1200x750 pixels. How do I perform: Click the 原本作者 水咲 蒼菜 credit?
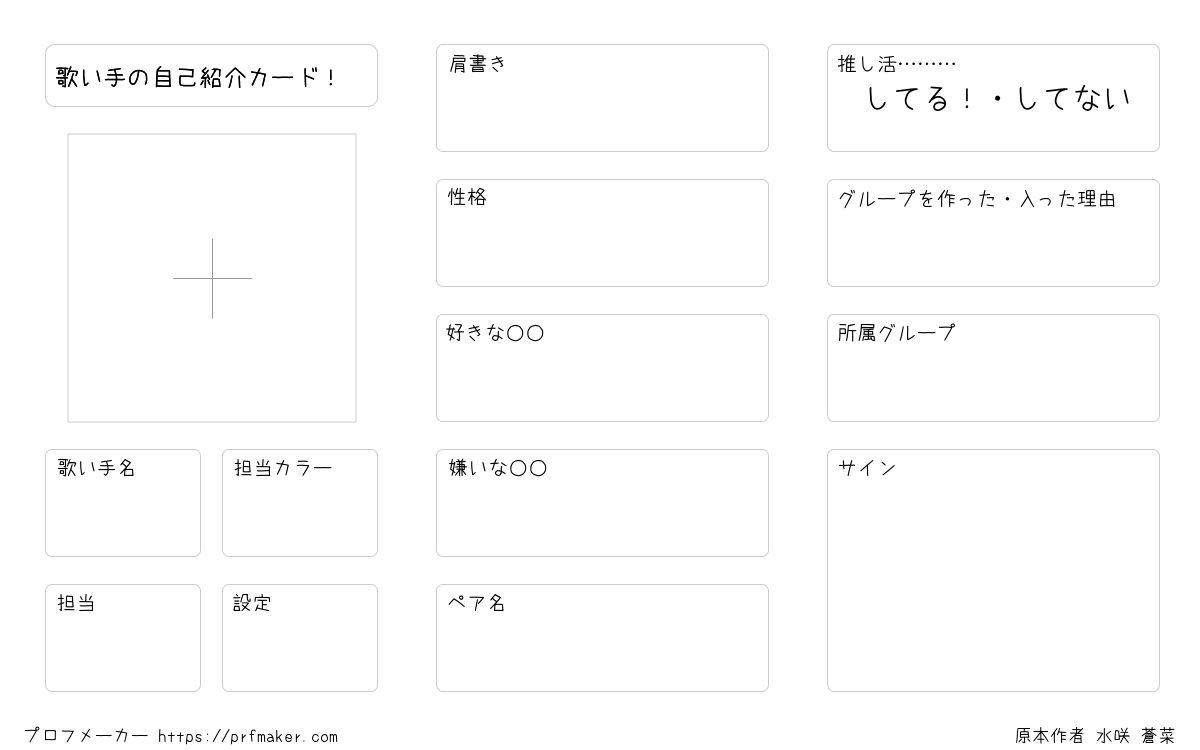click(x=1095, y=736)
